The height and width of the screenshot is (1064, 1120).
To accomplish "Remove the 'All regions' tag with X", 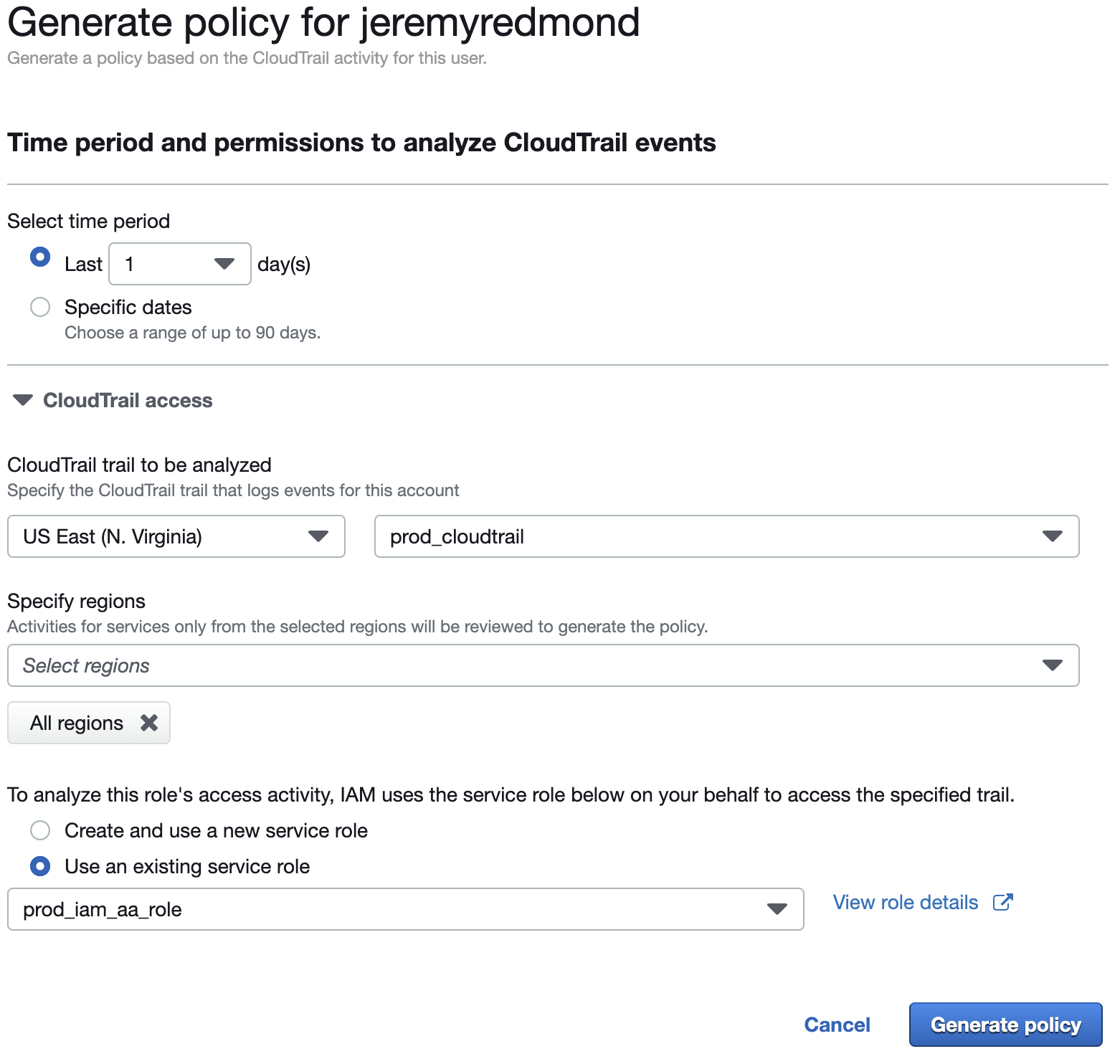I will [x=149, y=723].
